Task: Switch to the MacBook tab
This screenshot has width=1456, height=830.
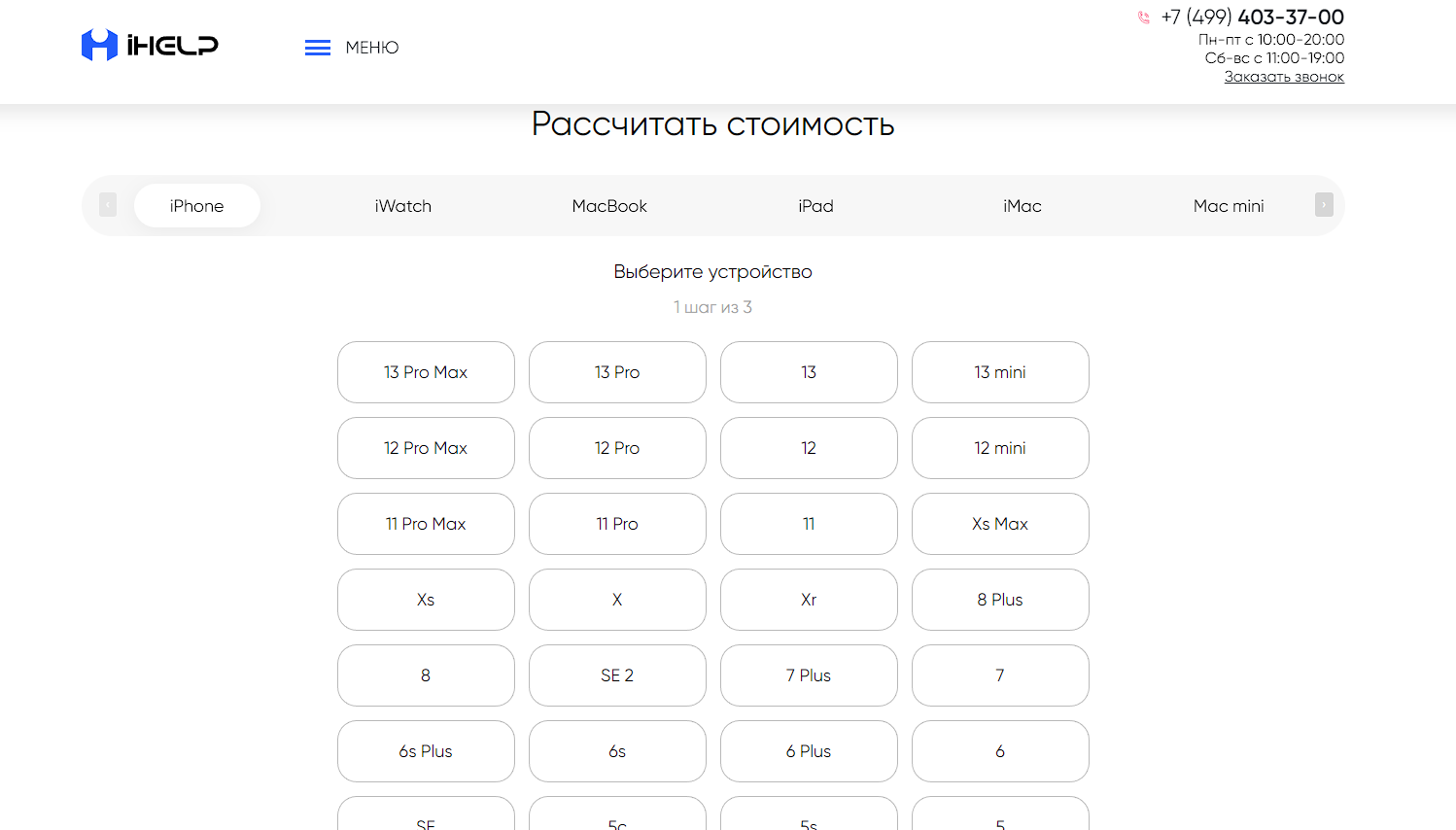Action: click(x=609, y=206)
